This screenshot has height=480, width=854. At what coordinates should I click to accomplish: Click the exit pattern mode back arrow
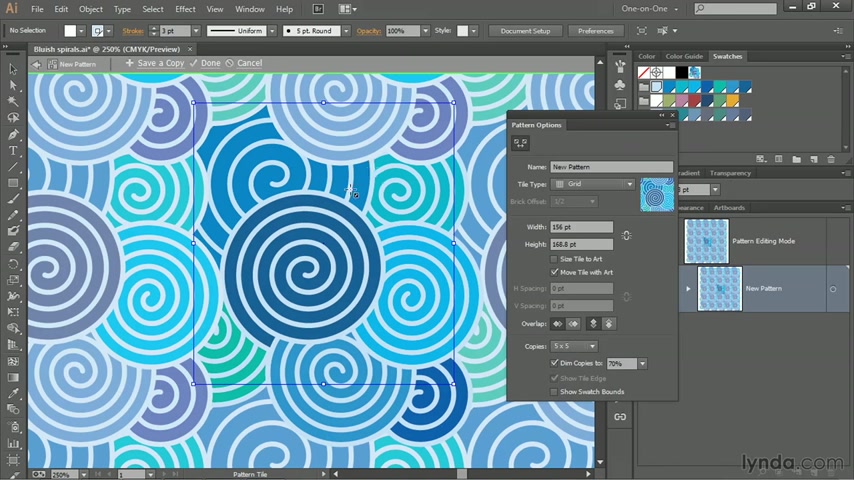pyautogui.click(x=36, y=64)
